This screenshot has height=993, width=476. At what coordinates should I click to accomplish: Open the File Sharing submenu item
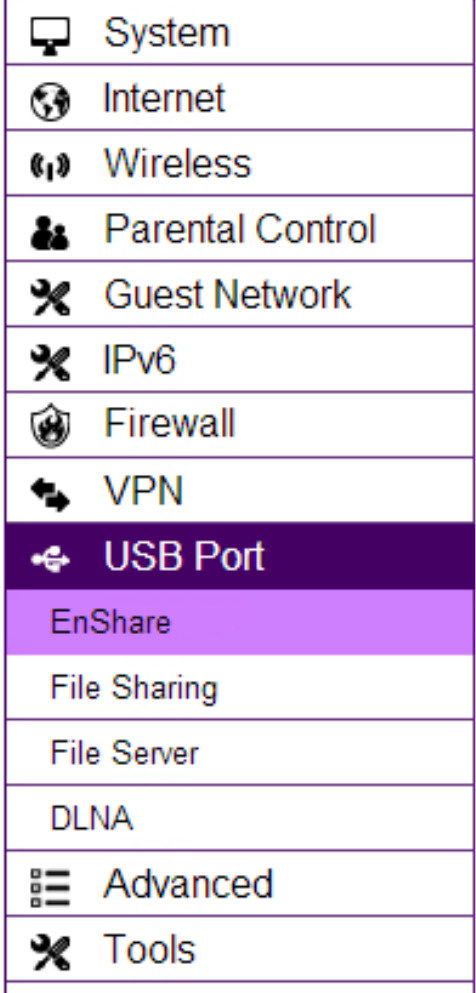[240, 688]
